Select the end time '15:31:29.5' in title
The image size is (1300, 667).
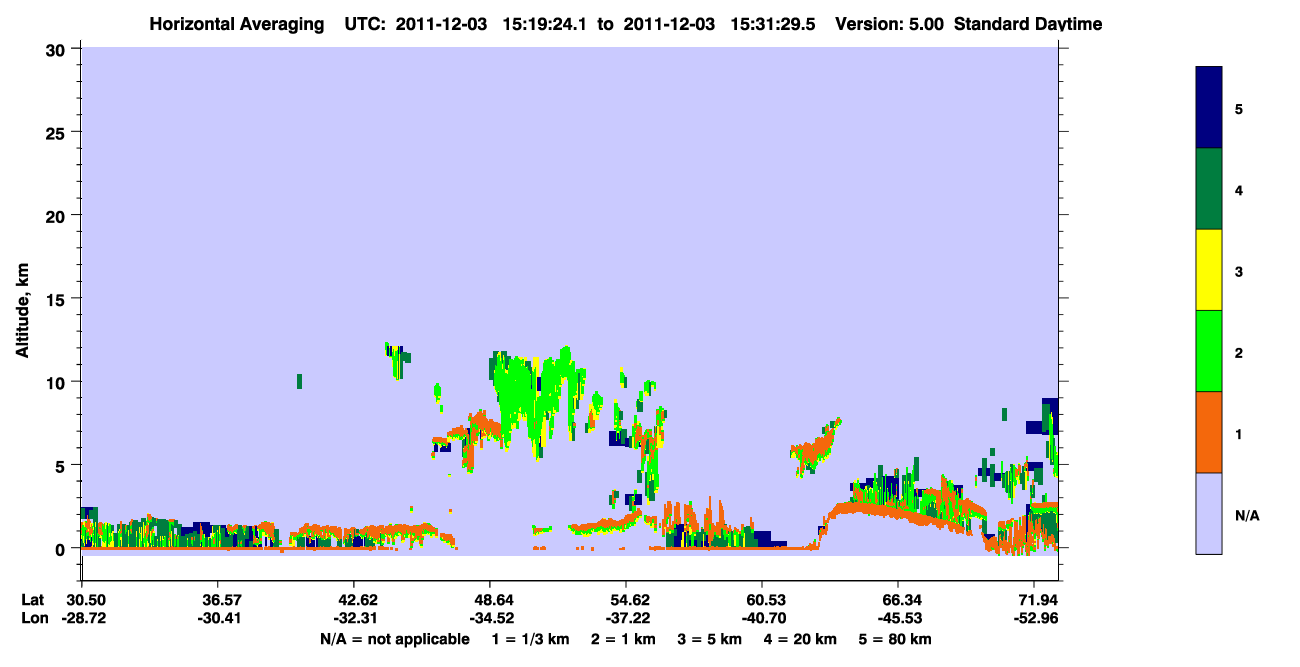(x=774, y=24)
